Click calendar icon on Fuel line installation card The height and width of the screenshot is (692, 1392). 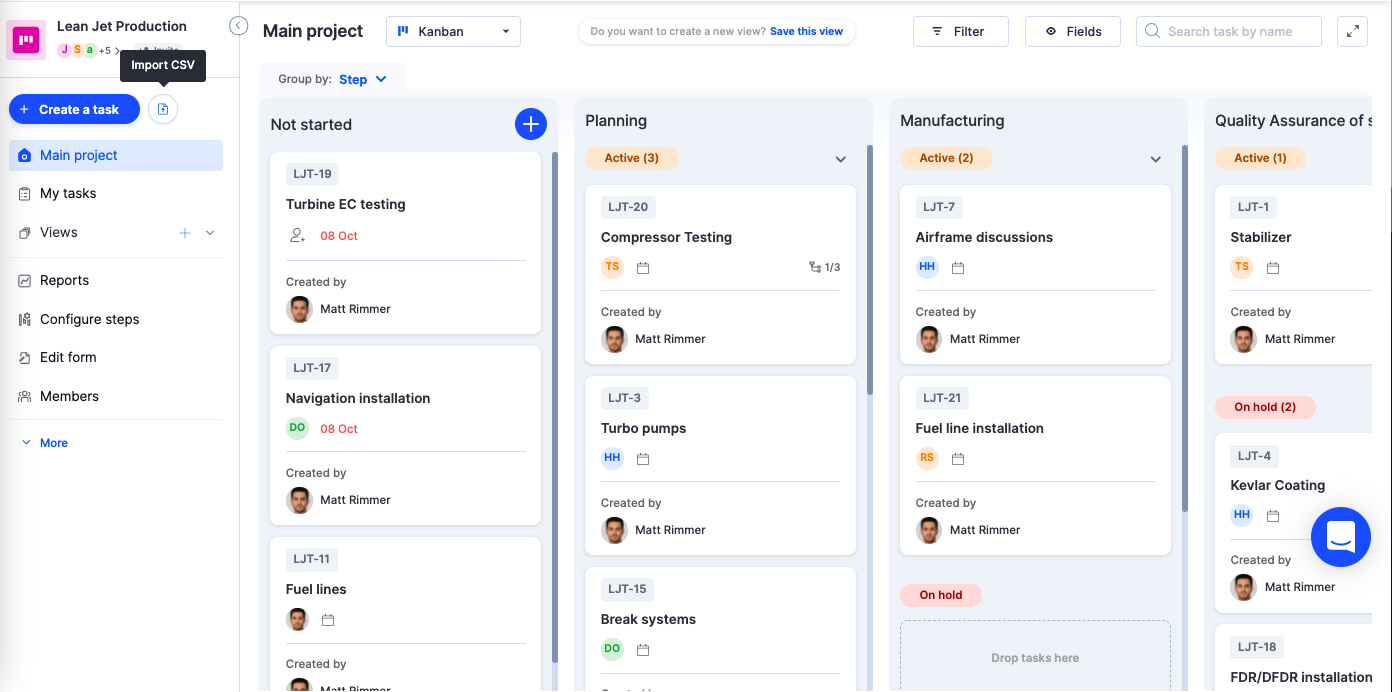point(958,459)
